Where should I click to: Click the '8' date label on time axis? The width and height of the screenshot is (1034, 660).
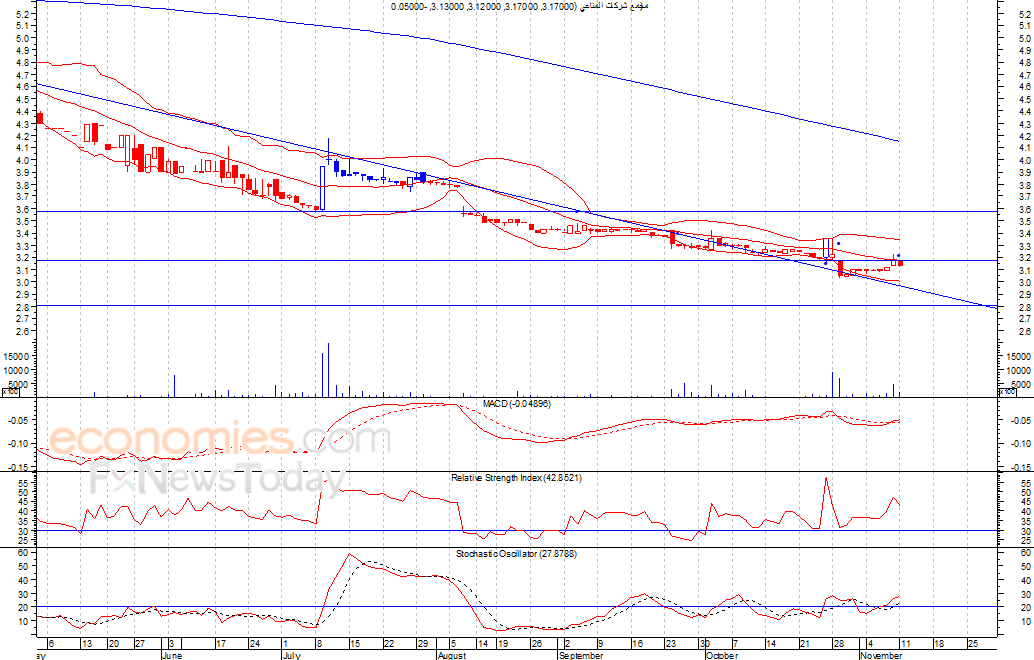(x=319, y=644)
